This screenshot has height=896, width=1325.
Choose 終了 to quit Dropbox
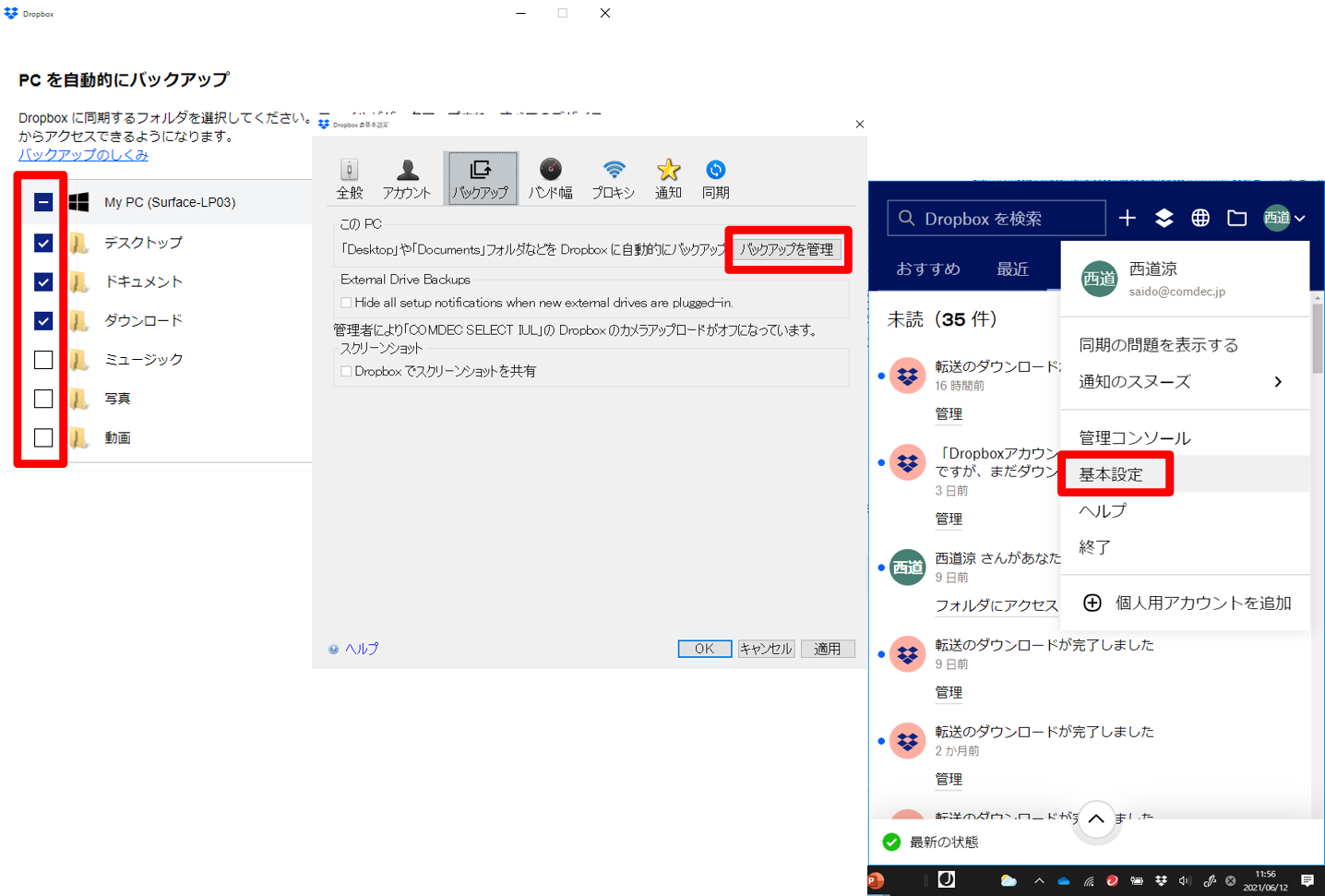tap(1186, 547)
